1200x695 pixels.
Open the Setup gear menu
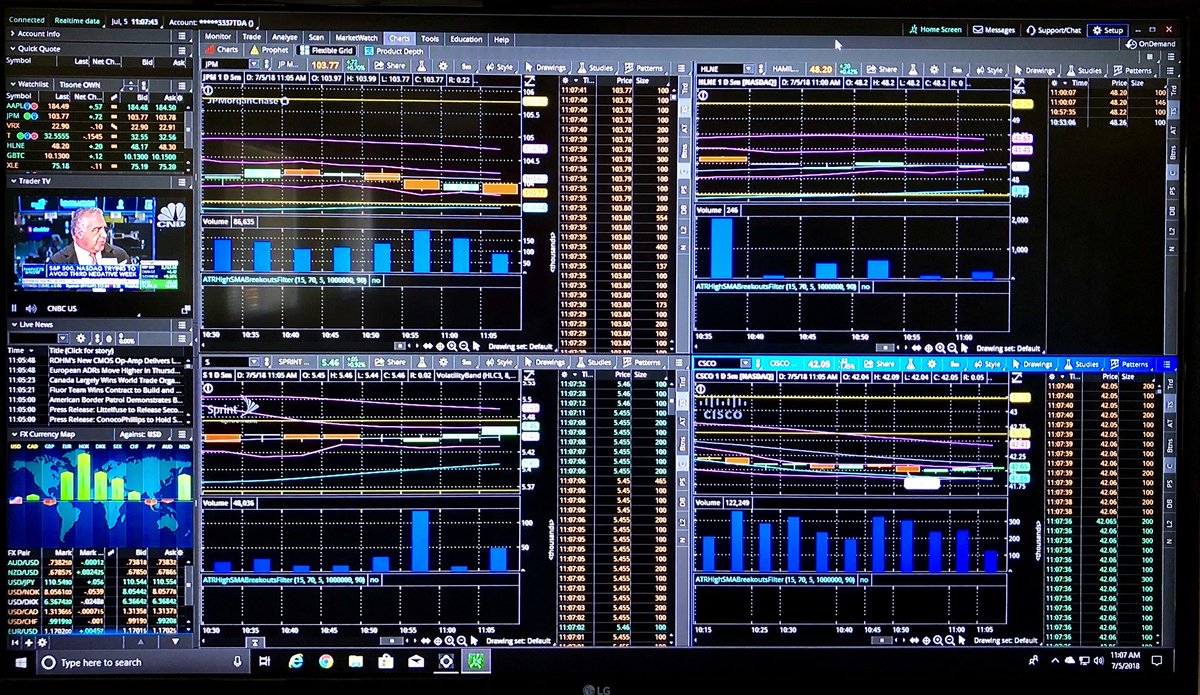click(x=1108, y=30)
